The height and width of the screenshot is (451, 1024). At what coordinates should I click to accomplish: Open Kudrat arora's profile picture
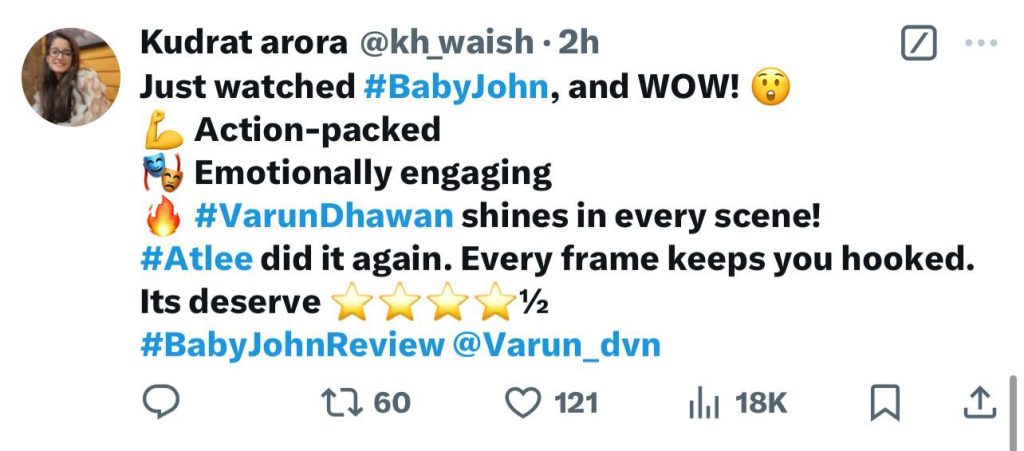click(71, 77)
